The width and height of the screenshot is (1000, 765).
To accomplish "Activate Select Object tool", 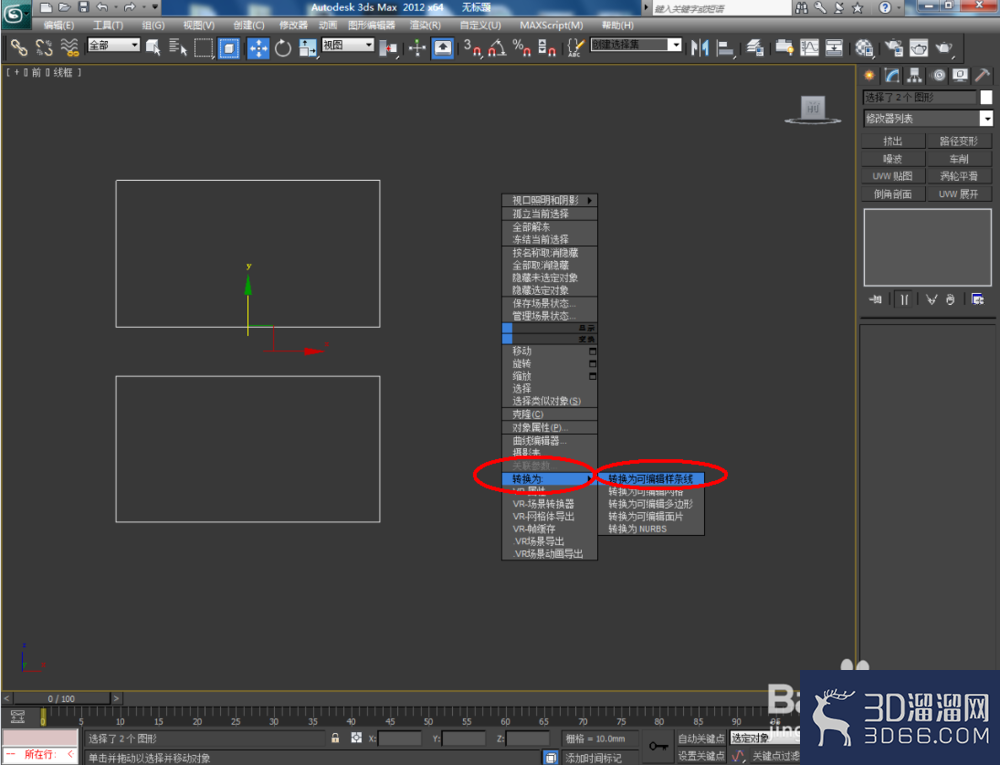I will click(x=153, y=47).
